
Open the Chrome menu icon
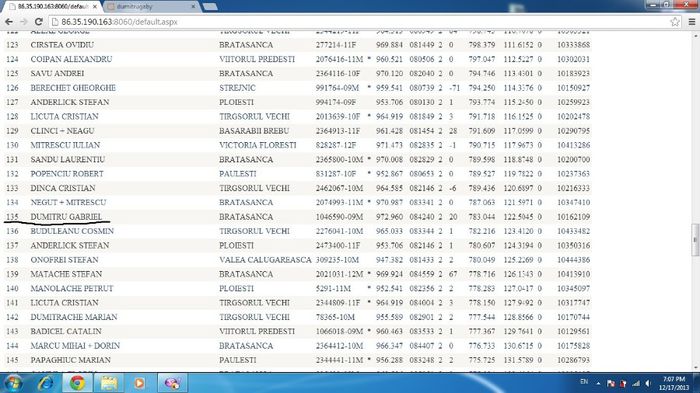tap(692, 21)
